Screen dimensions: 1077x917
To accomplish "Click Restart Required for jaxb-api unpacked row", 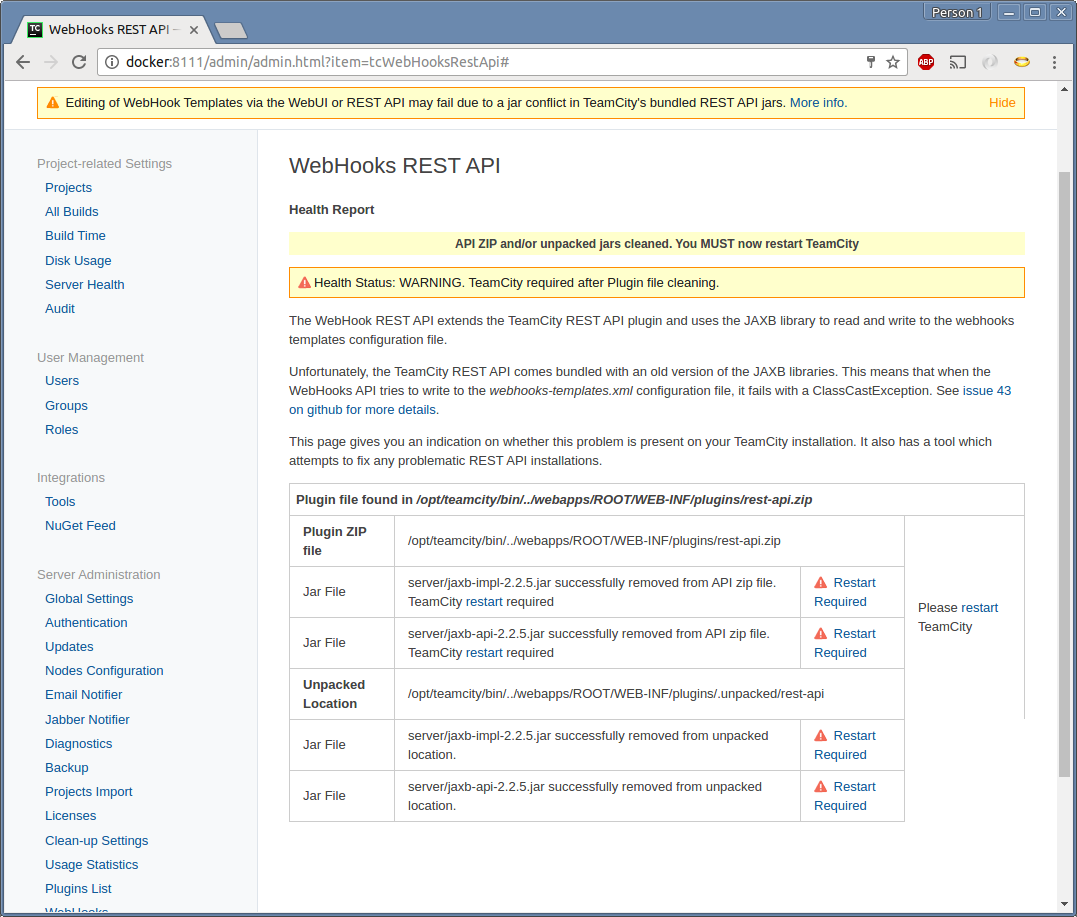I will [845, 796].
